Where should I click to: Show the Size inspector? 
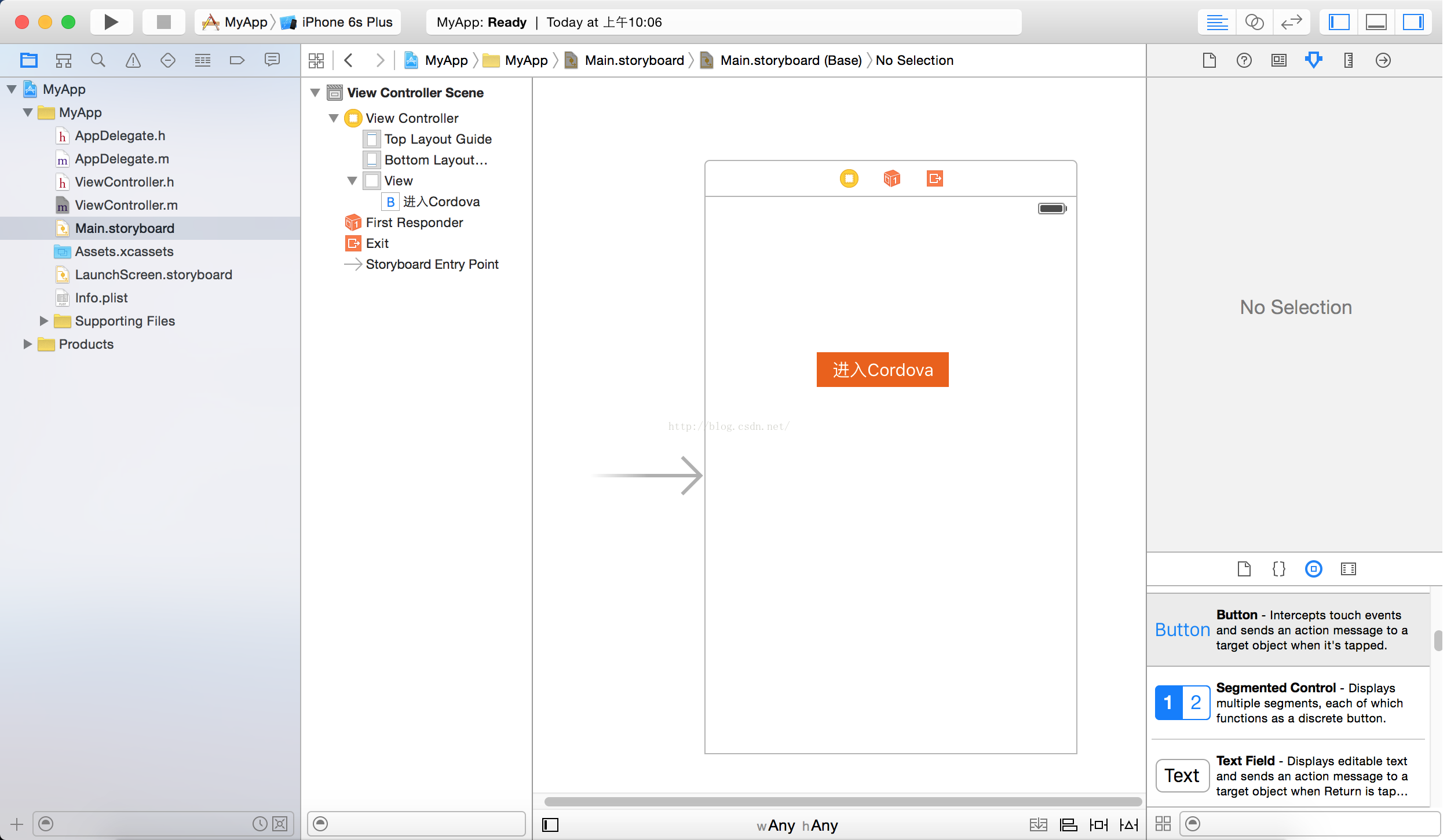coord(1348,60)
